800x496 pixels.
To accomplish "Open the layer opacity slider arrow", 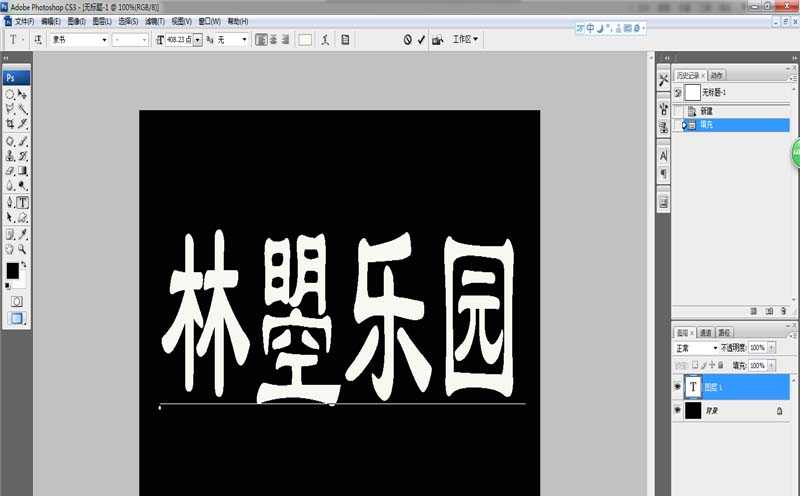I will [x=771, y=348].
